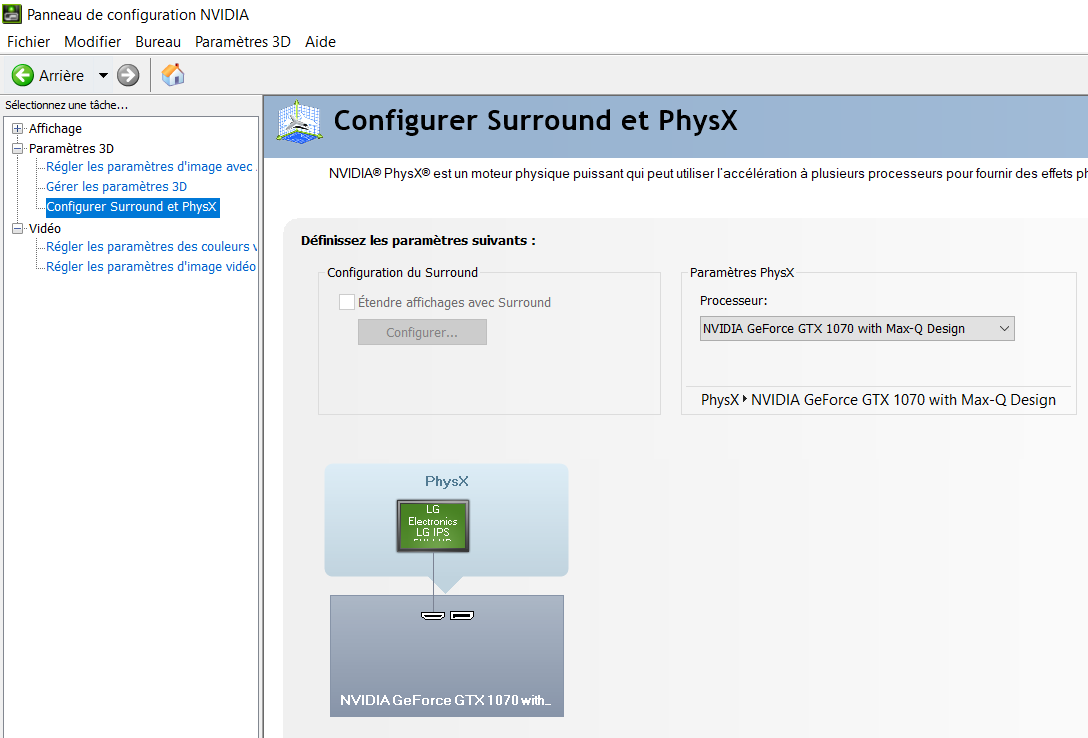
Task: Click the Configurer... button
Action: [x=422, y=332]
